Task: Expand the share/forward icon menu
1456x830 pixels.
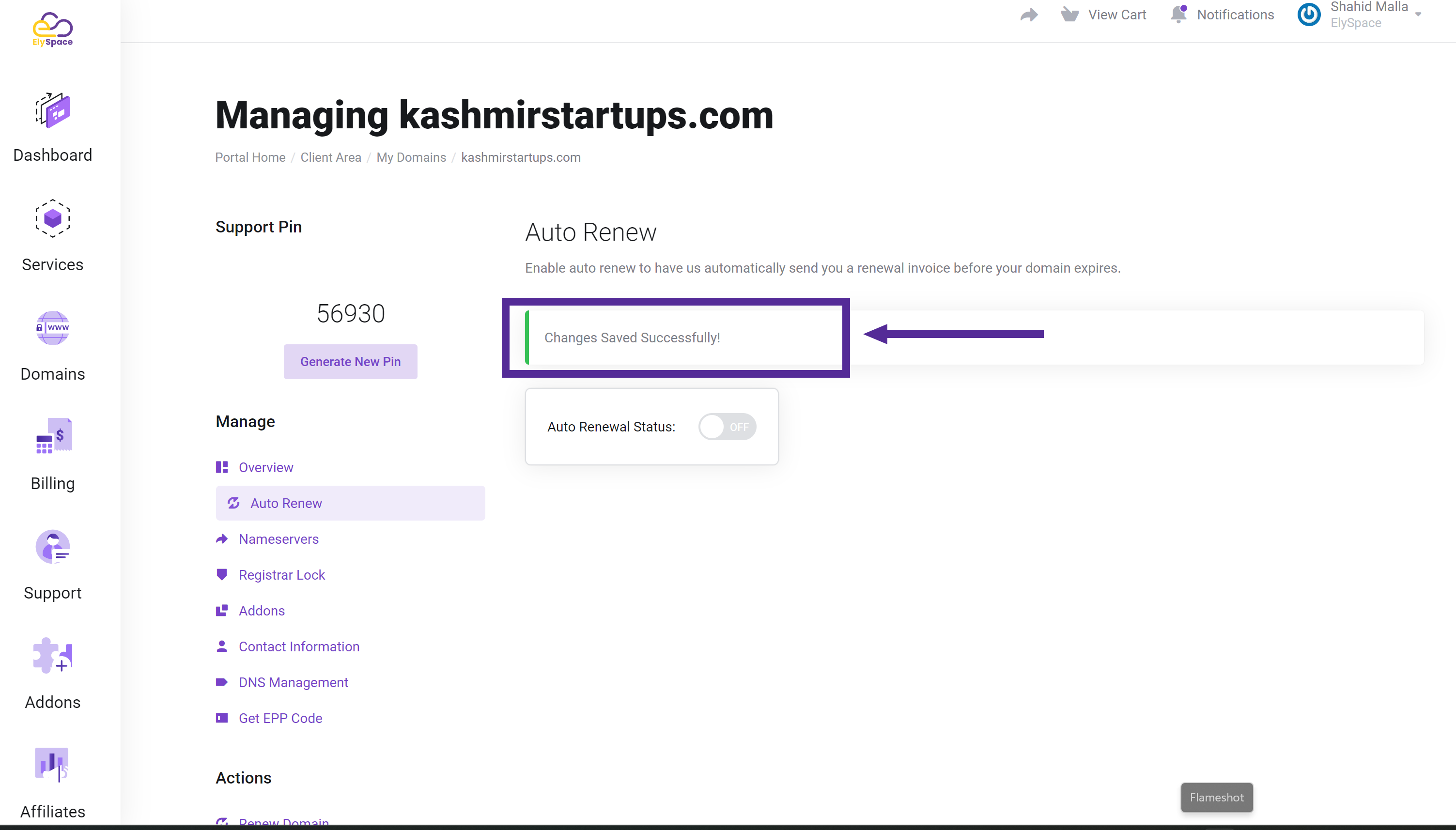Action: click(1028, 15)
